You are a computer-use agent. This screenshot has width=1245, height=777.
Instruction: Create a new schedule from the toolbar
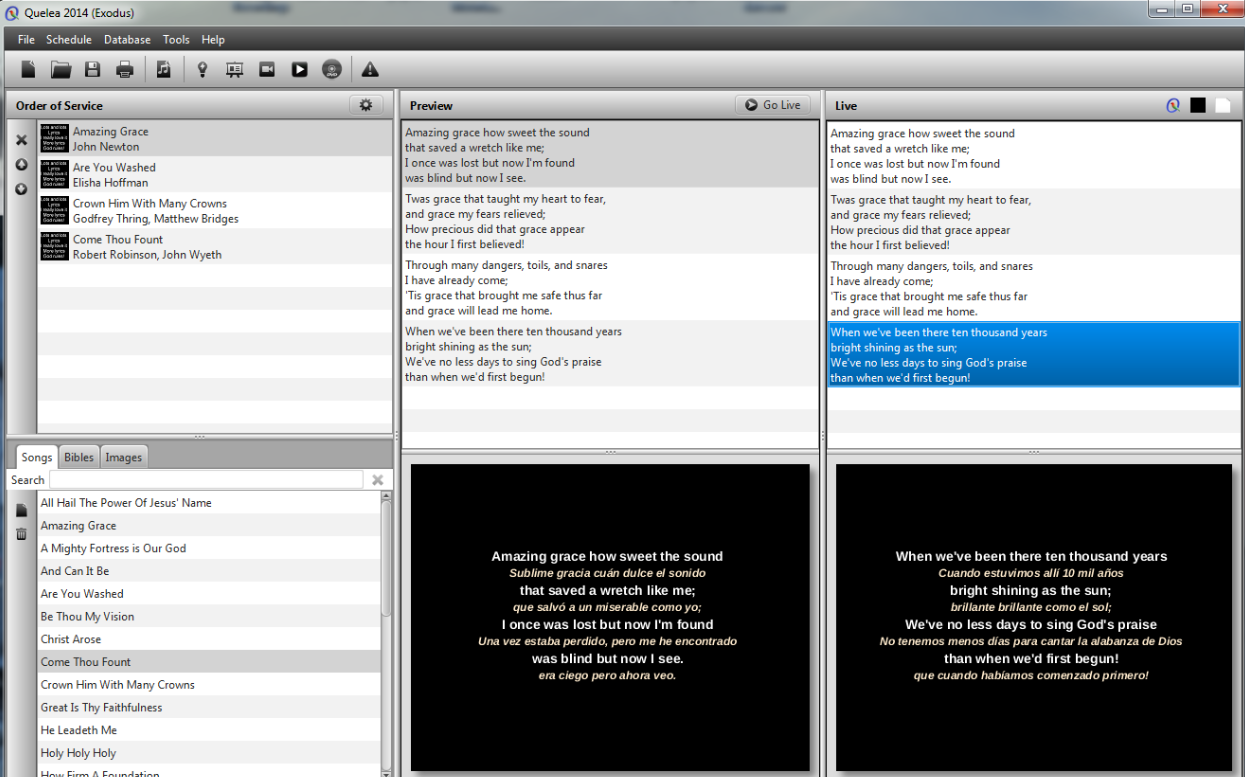click(x=29, y=69)
